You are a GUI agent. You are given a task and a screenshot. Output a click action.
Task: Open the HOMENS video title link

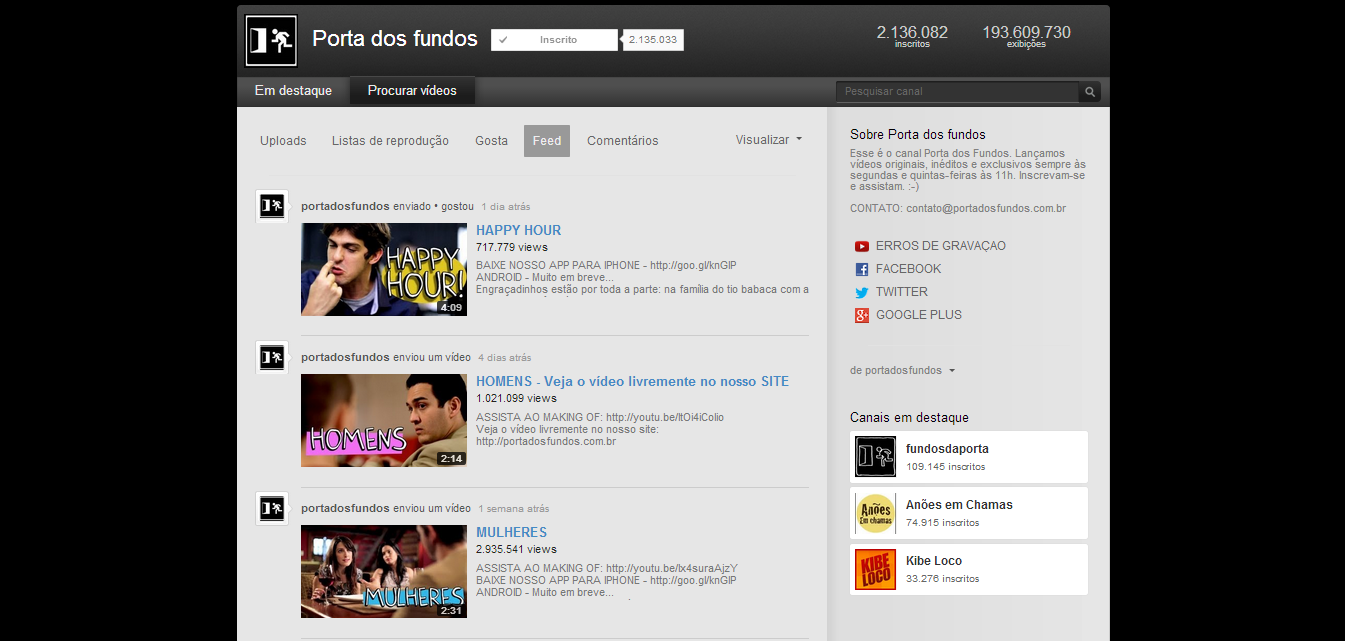632,381
